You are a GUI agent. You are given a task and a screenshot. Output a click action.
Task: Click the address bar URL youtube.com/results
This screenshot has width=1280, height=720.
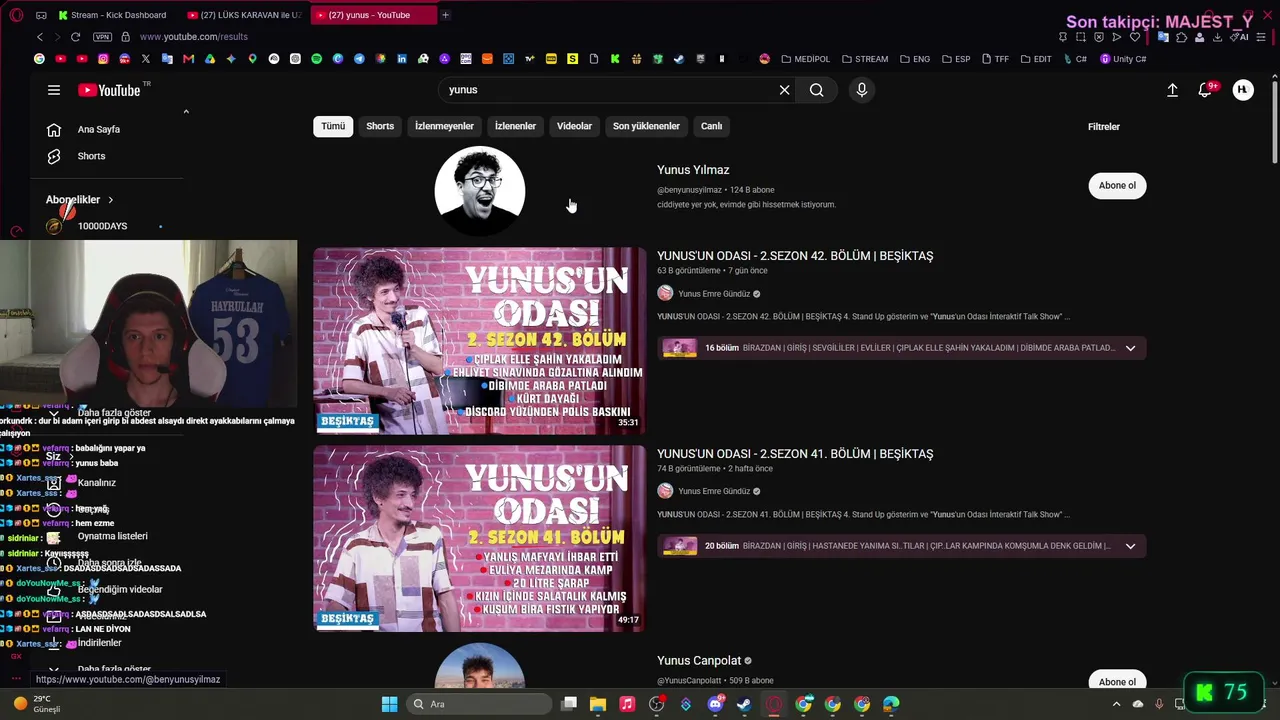pos(194,37)
